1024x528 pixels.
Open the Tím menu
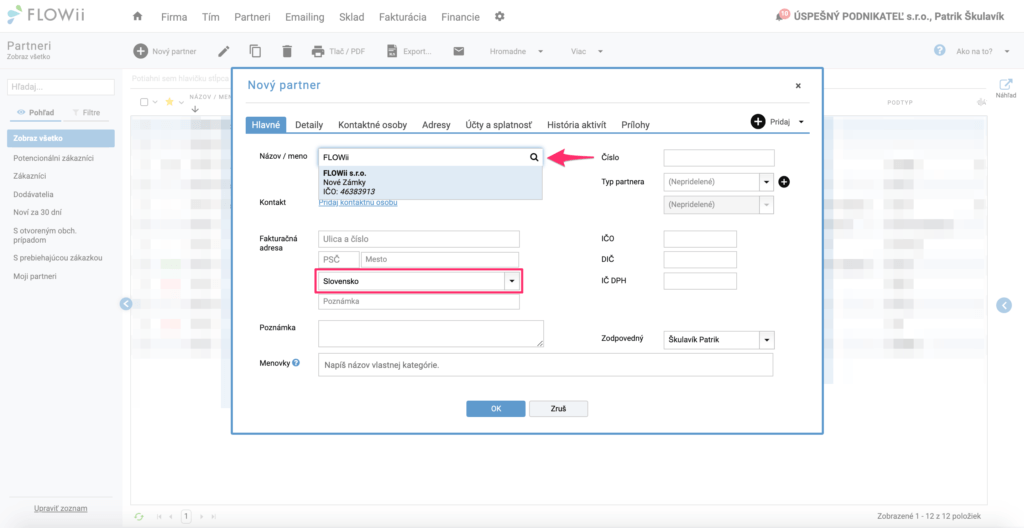[210, 17]
